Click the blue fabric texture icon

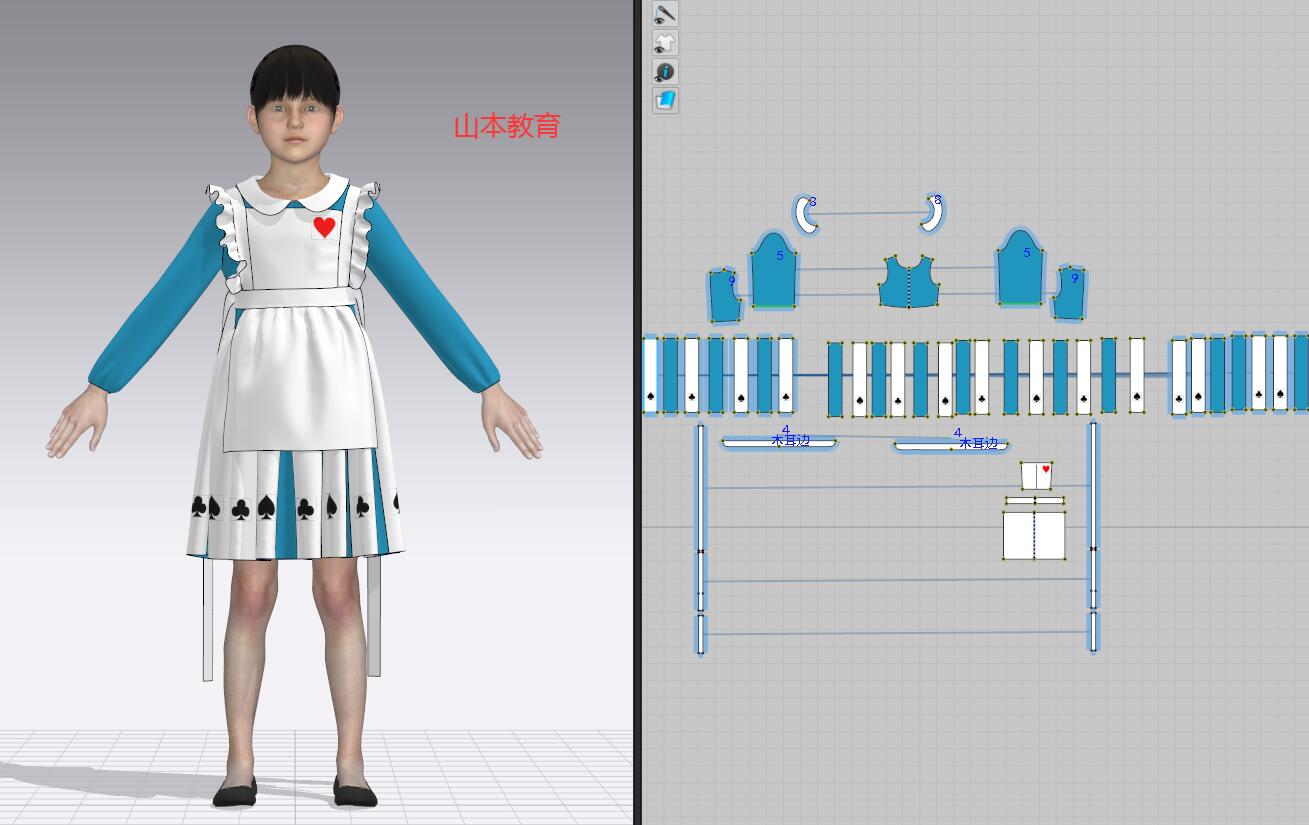click(665, 100)
